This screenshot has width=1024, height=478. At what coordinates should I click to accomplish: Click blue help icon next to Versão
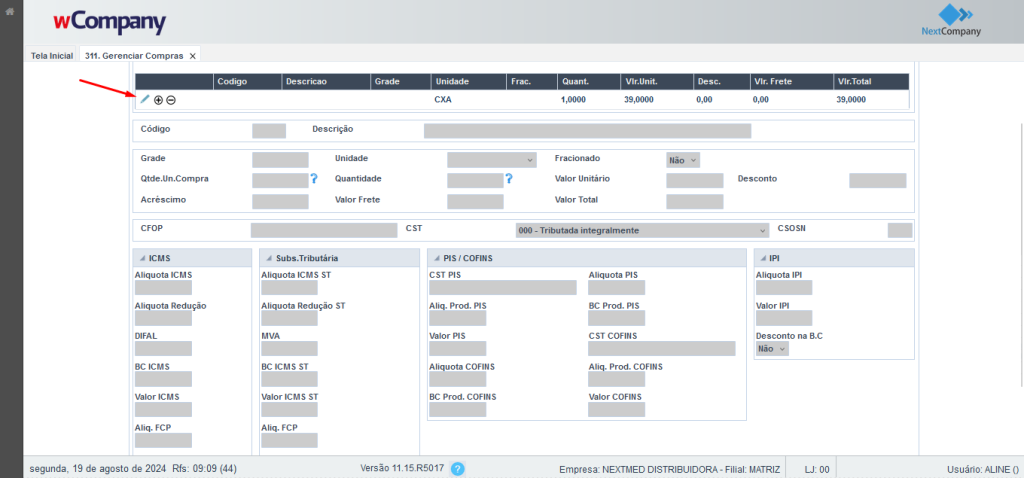pos(458,468)
